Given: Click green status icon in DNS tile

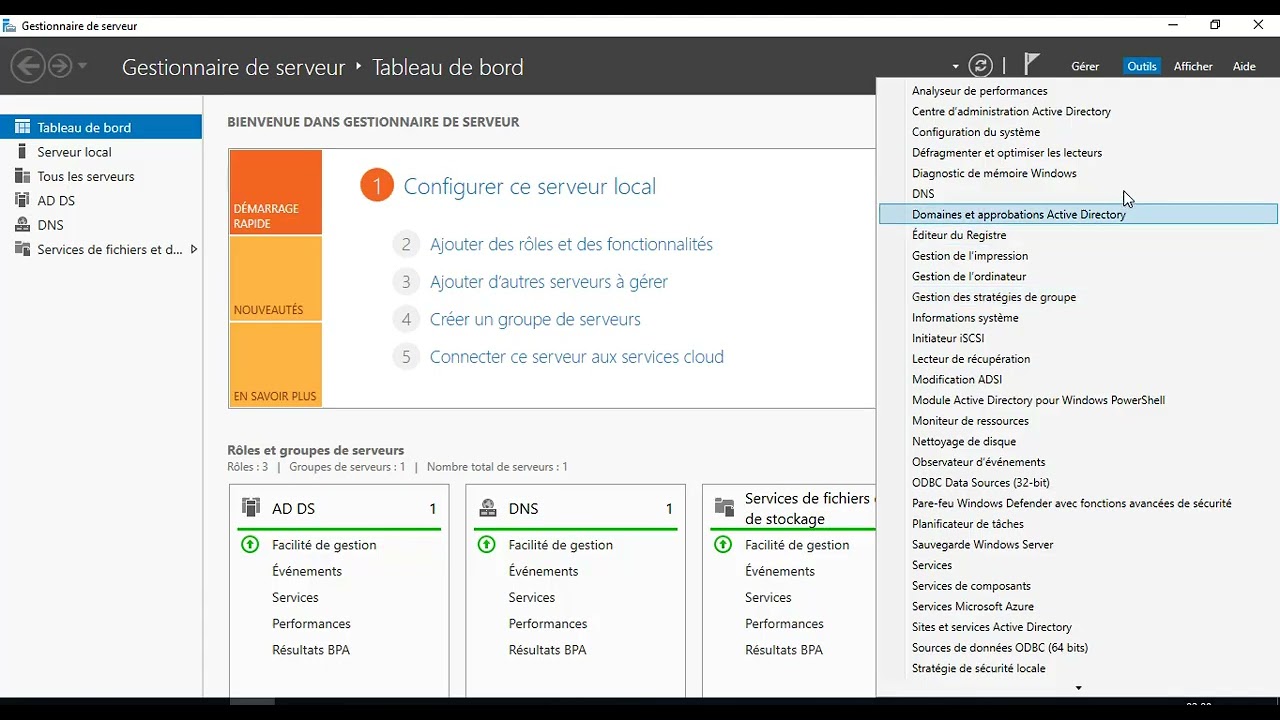Looking at the screenshot, I should (487, 545).
